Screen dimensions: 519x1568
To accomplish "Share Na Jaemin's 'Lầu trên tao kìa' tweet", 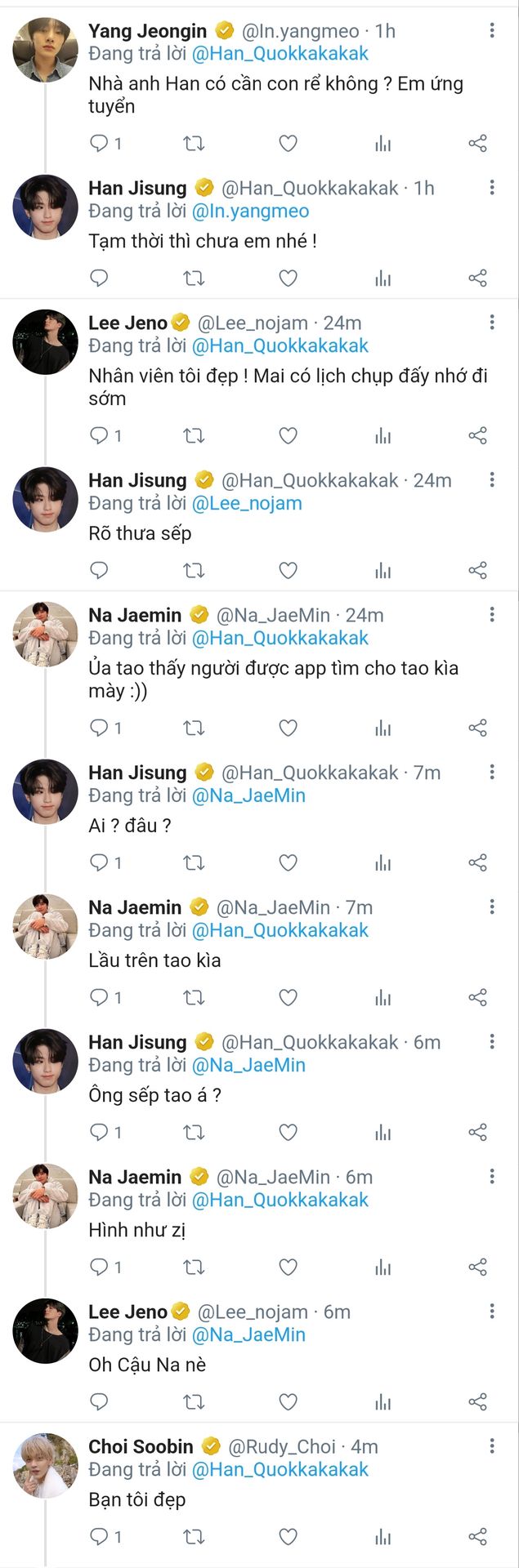I will click(477, 998).
